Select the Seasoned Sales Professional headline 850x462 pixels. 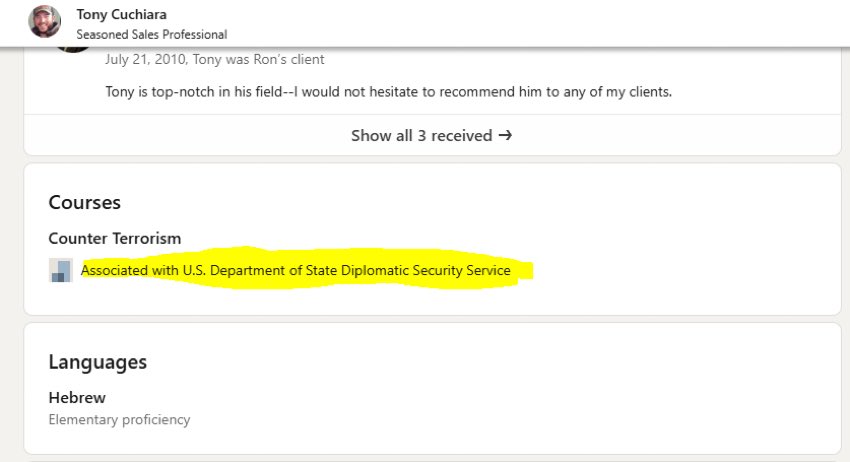coord(152,35)
